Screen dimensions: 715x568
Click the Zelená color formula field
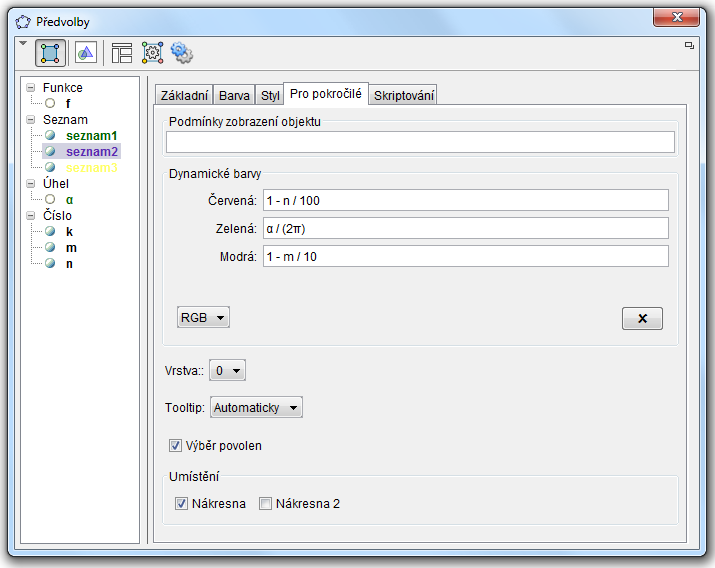pyautogui.click(x=466, y=228)
